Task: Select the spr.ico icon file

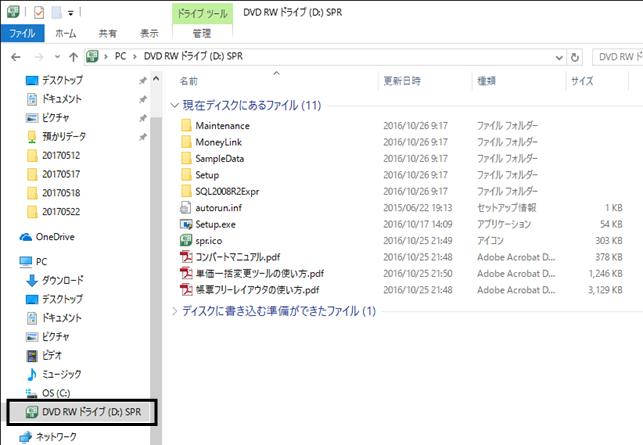Action: (x=186, y=240)
